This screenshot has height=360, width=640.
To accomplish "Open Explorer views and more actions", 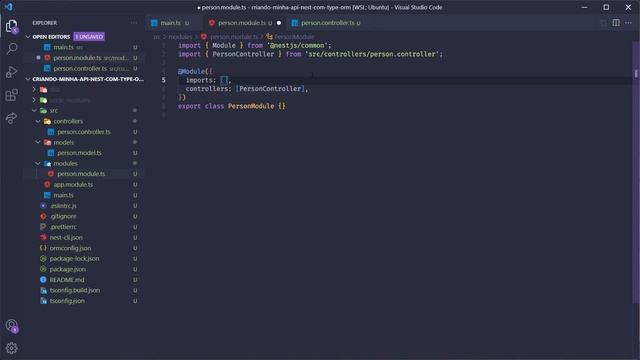I will click(134, 23).
